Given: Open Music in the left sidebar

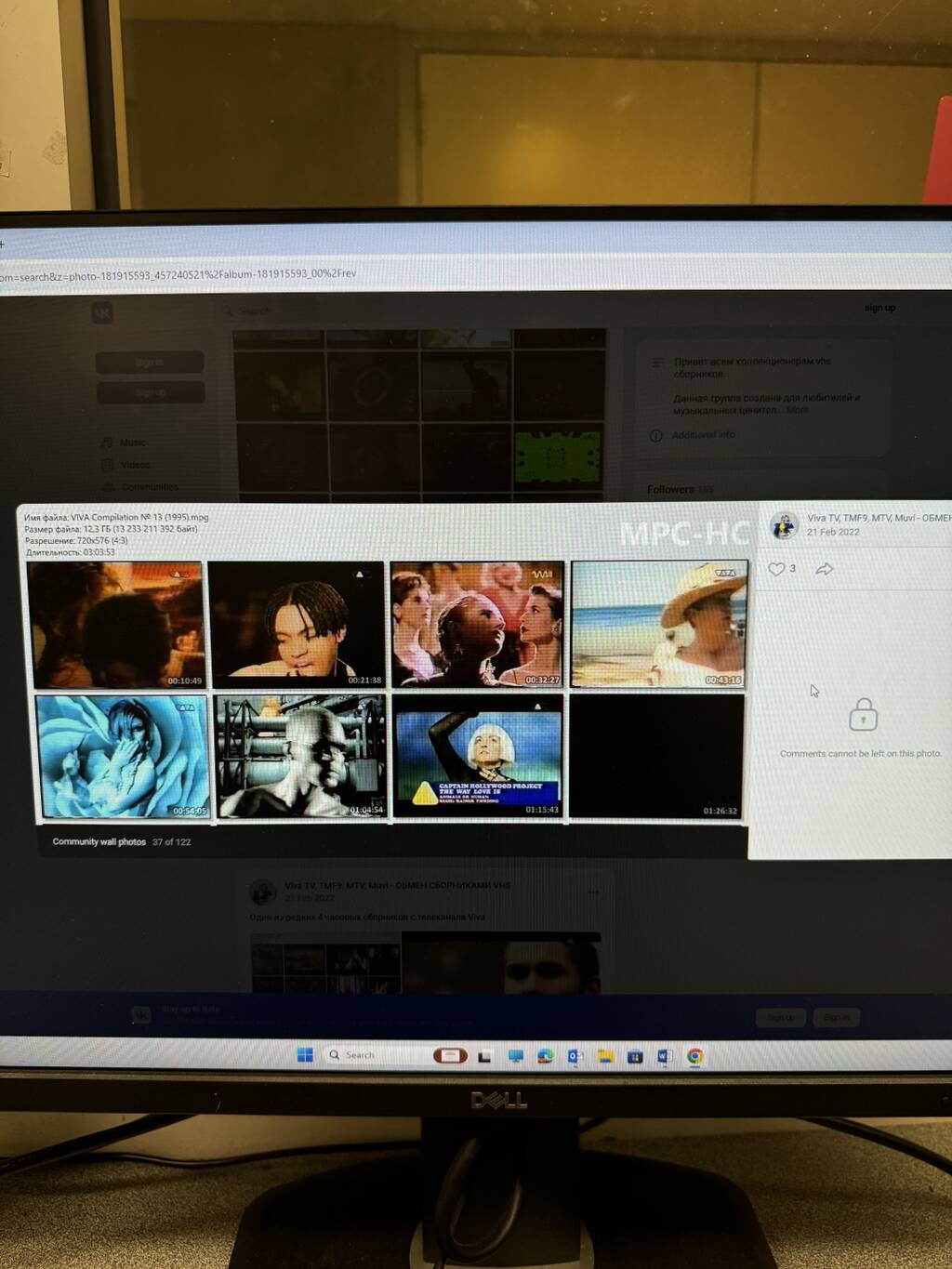Looking at the screenshot, I should pyautogui.click(x=131, y=443).
